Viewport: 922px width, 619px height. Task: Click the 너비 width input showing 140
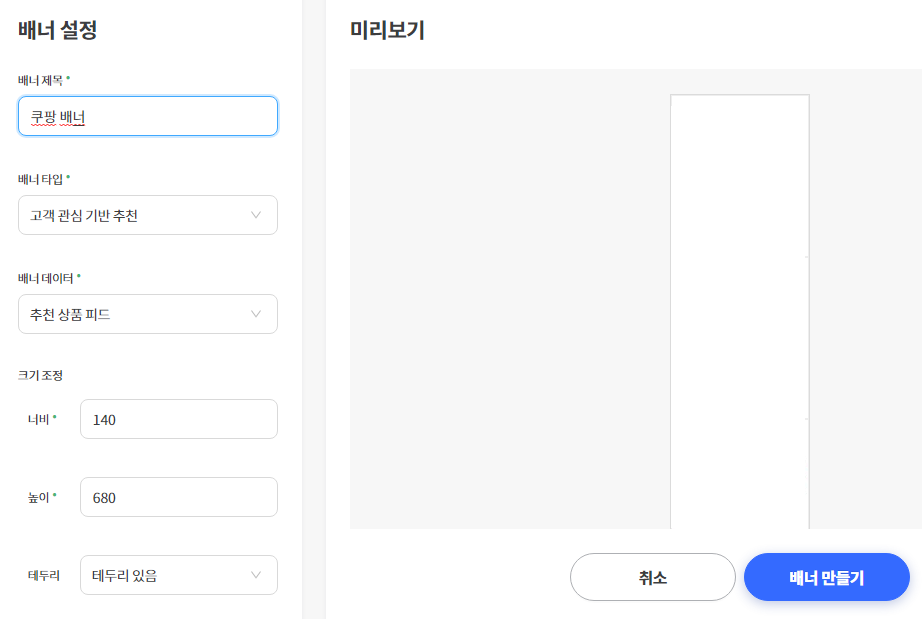178,419
